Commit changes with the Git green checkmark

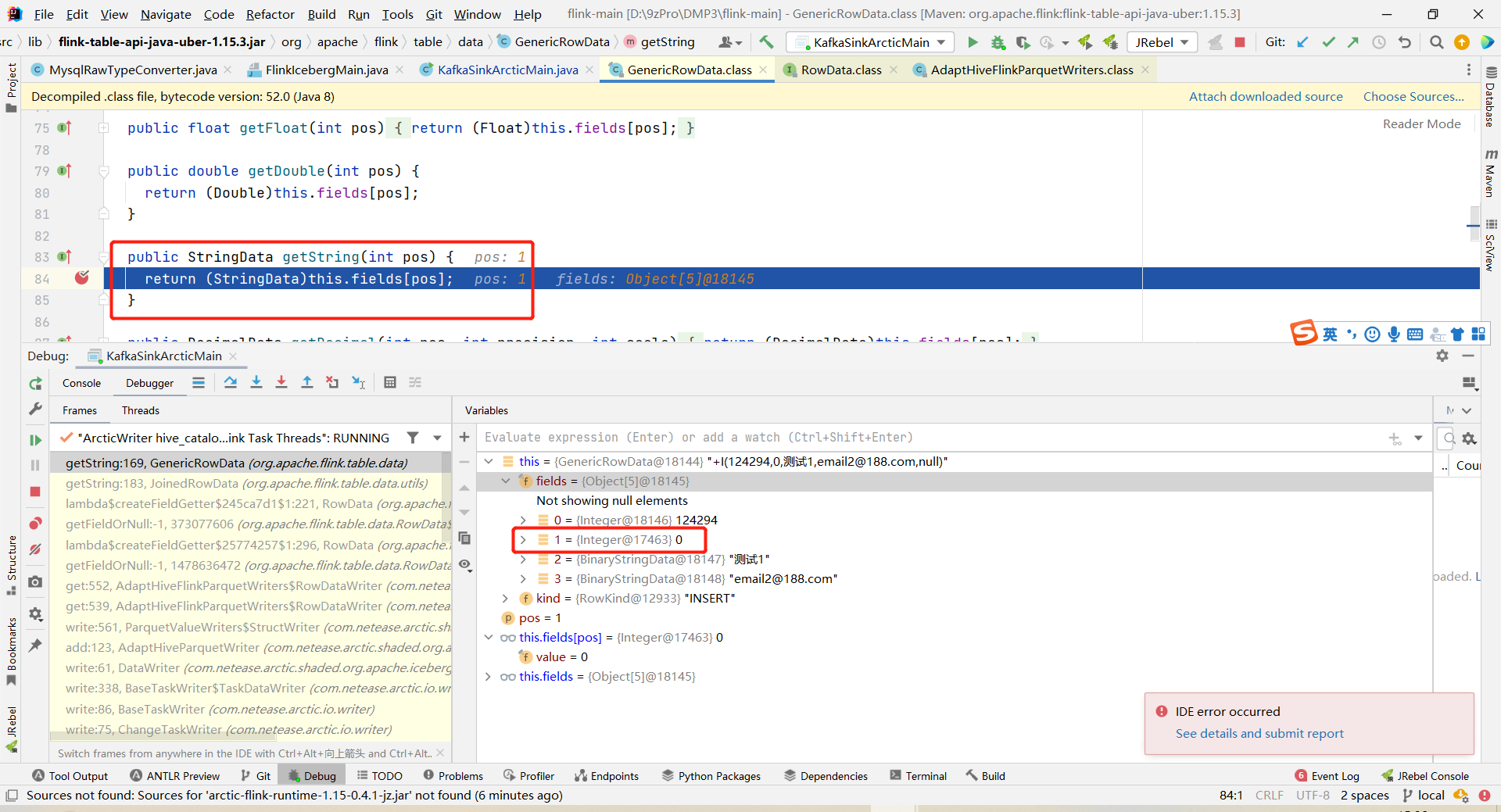(1328, 42)
